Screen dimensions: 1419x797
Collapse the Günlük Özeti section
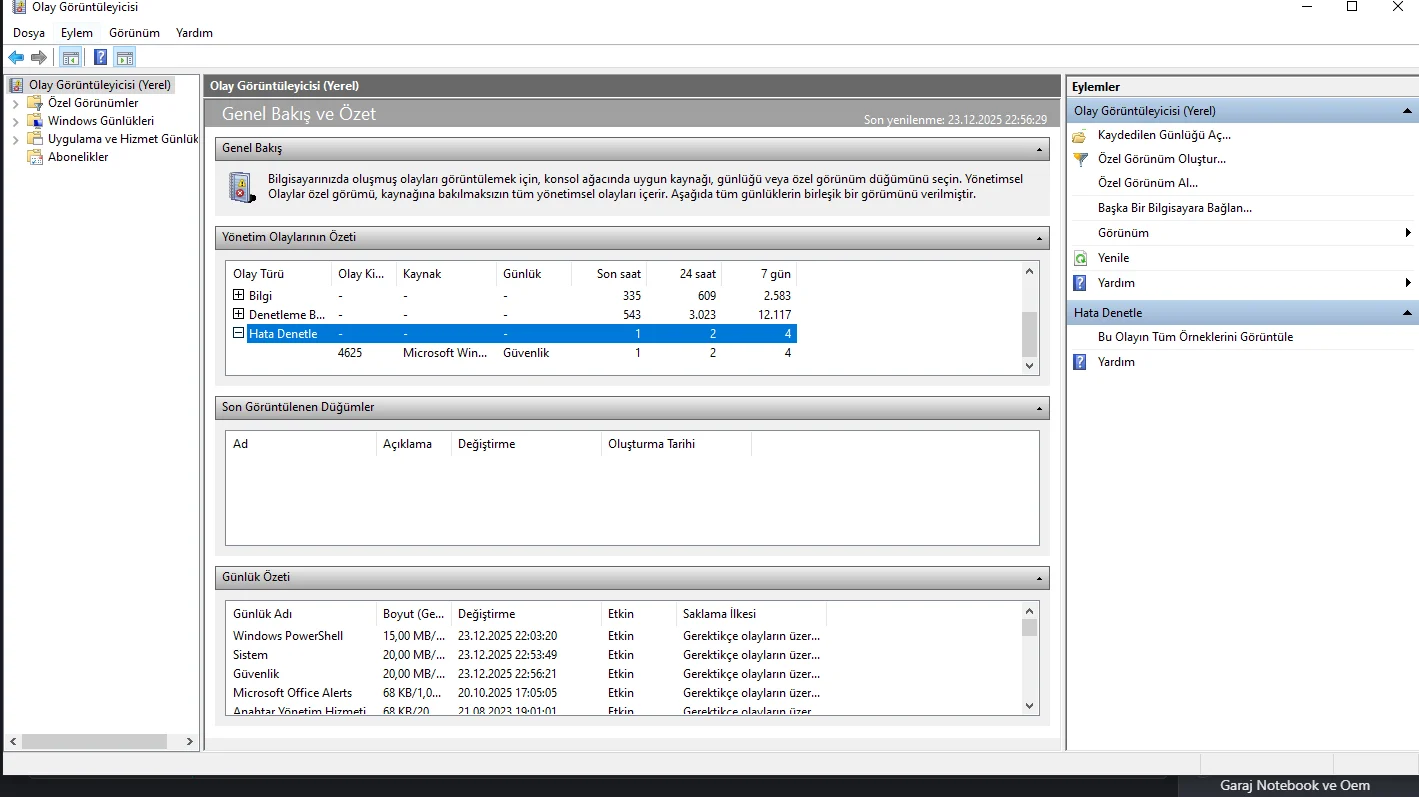[1040, 578]
